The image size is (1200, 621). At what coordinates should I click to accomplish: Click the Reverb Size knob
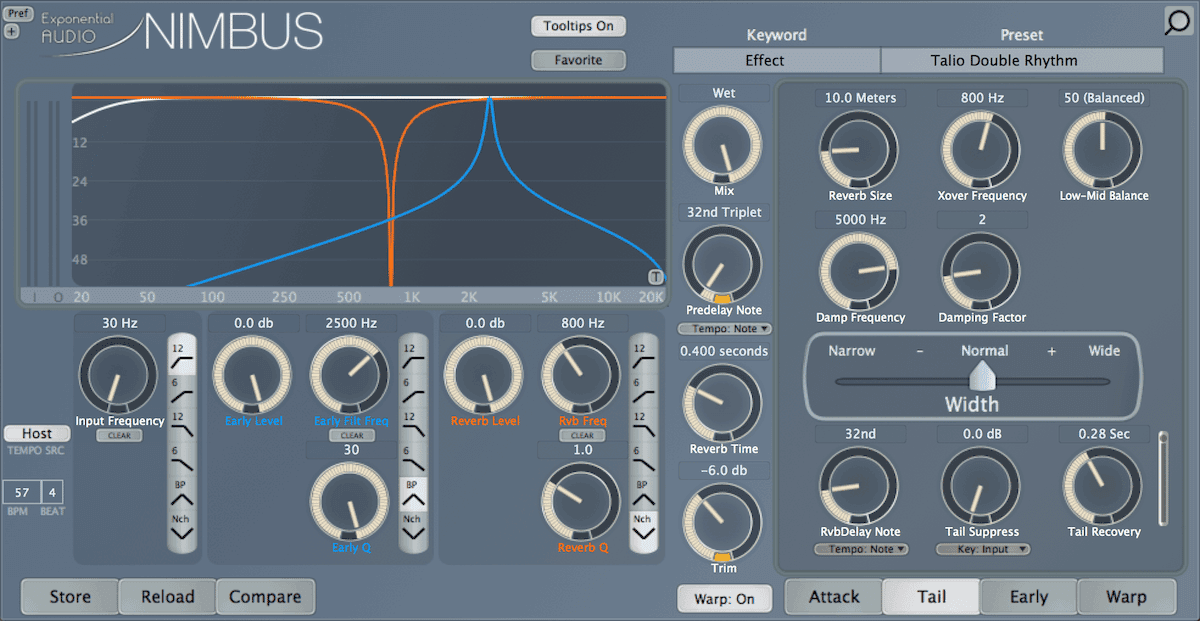tap(859, 150)
